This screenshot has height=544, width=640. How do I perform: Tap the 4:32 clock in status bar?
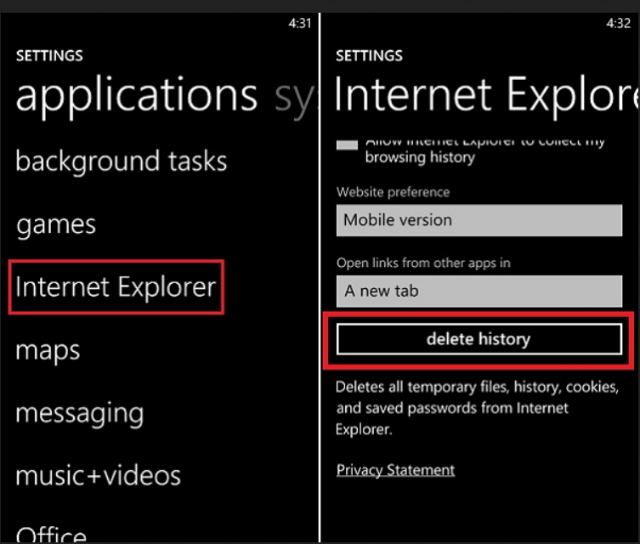point(620,20)
